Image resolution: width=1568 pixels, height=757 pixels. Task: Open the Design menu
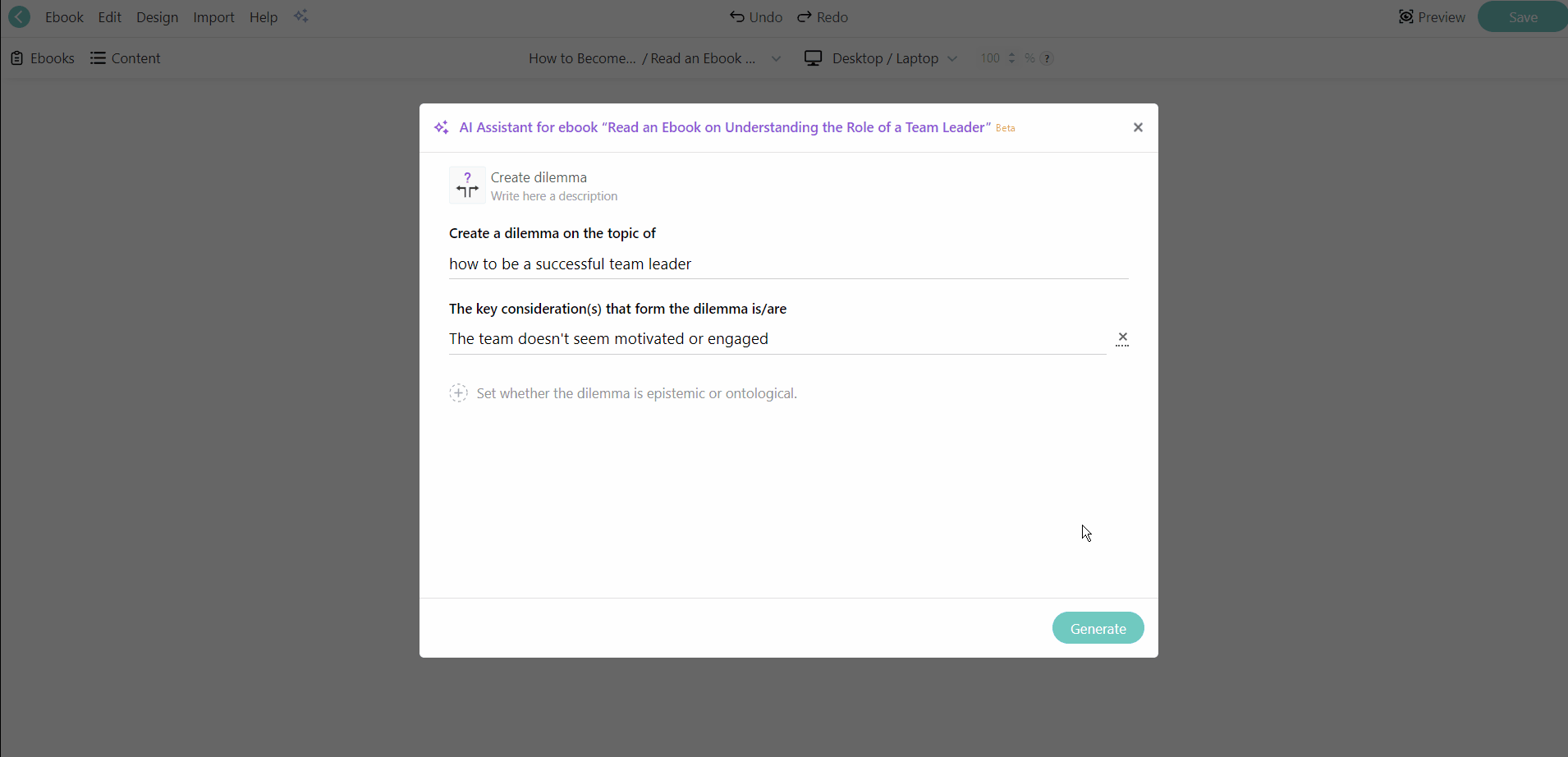157,17
